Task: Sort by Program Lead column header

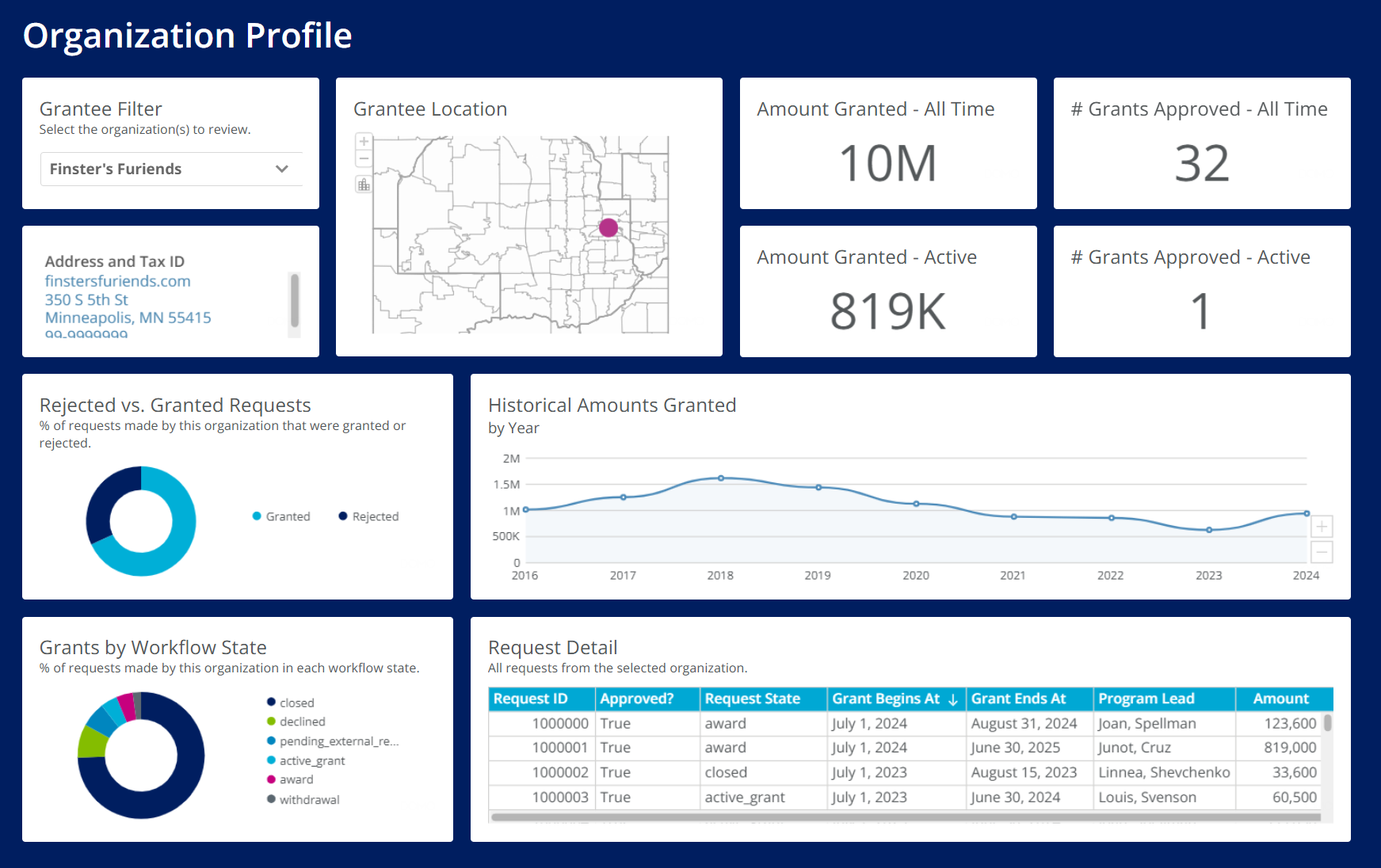Action: pos(1164,699)
